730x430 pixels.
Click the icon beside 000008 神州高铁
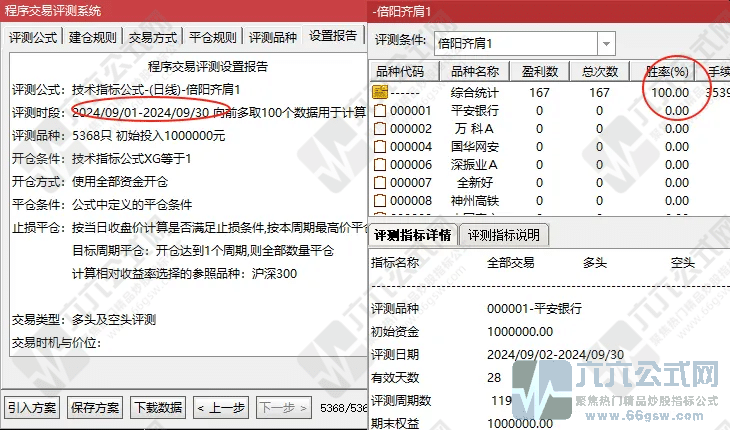(x=380, y=201)
